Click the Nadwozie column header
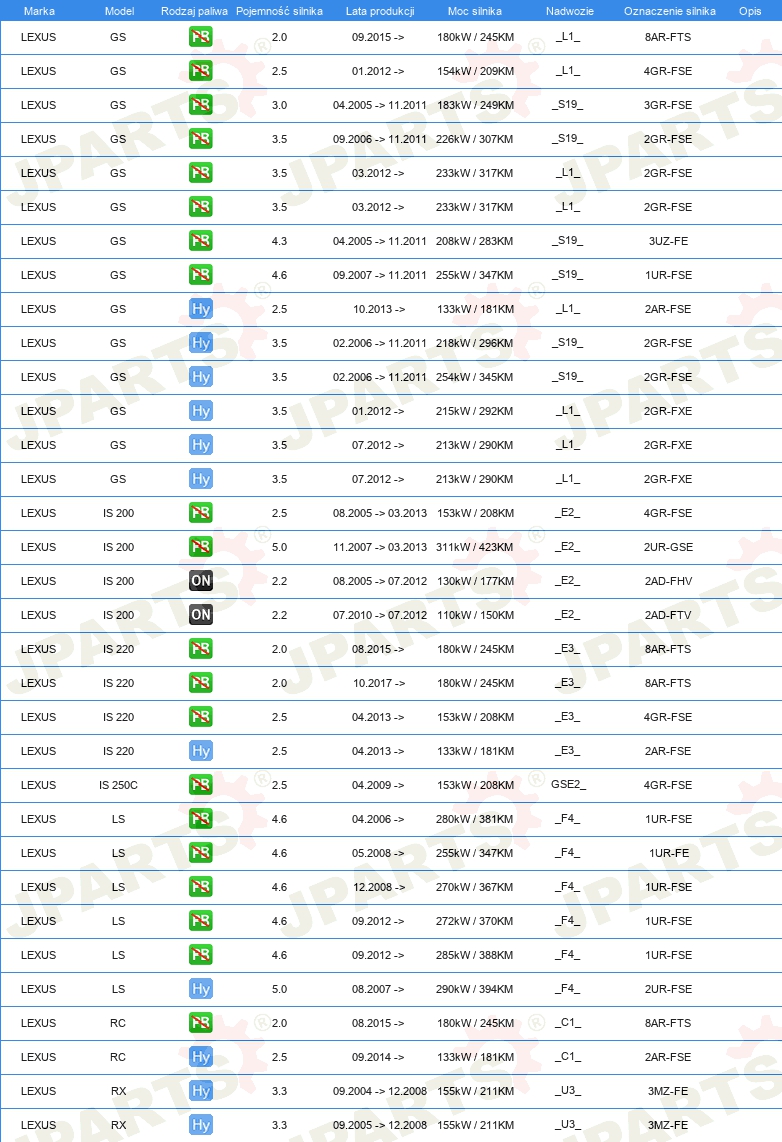The height and width of the screenshot is (1142, 782). pos(570,11)
